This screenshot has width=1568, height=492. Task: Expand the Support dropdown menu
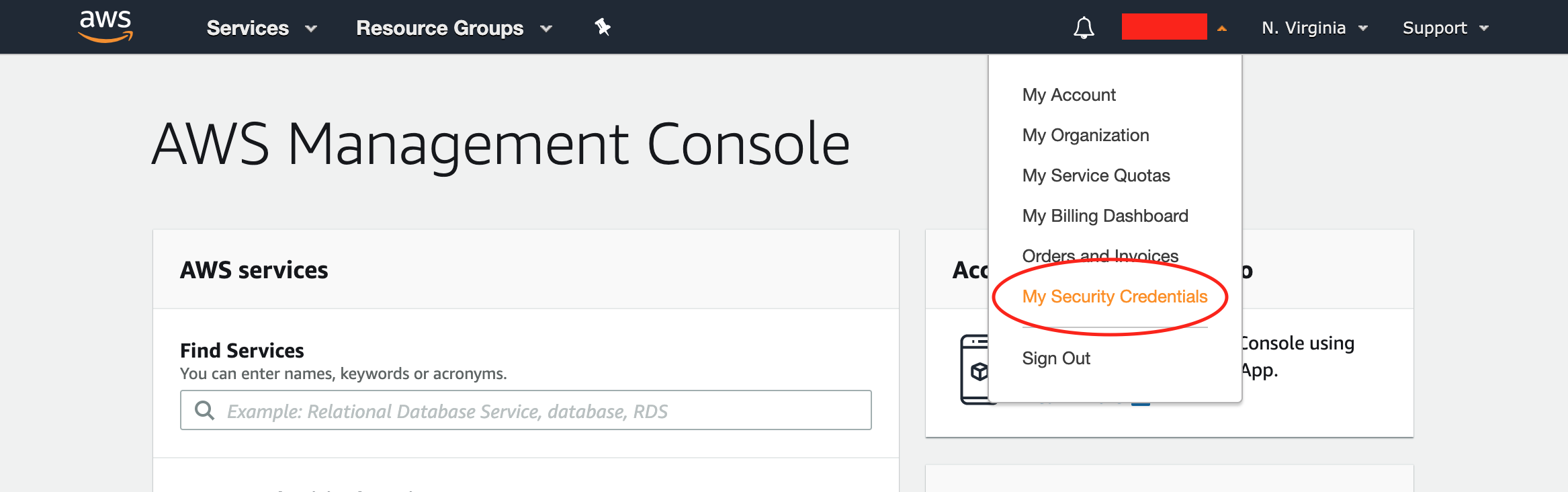click(1445, 28)
